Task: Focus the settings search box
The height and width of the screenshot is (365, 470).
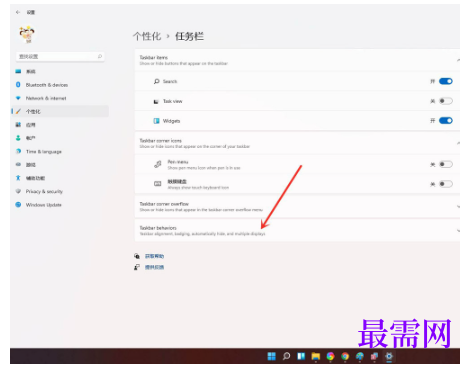Action: coord(60,56)
